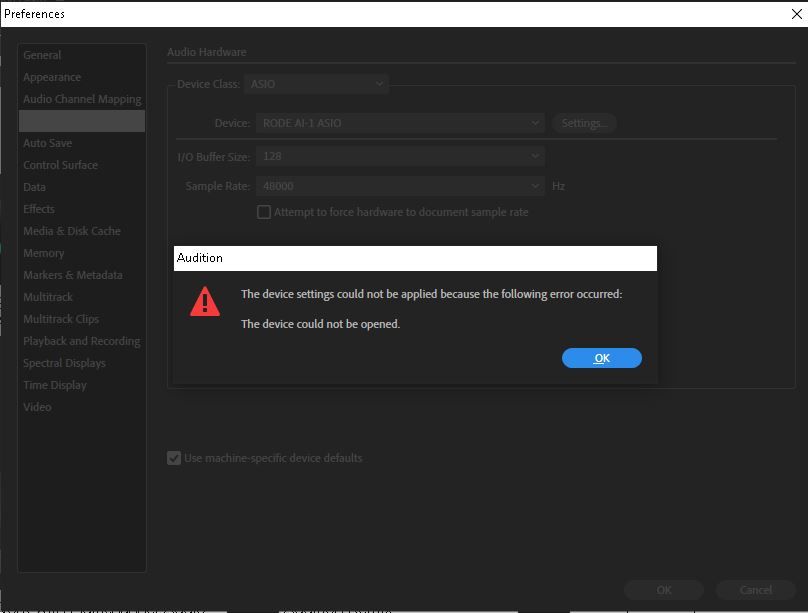
Task: Select Audio Channel Mapping category
Action: coord(82,99)
